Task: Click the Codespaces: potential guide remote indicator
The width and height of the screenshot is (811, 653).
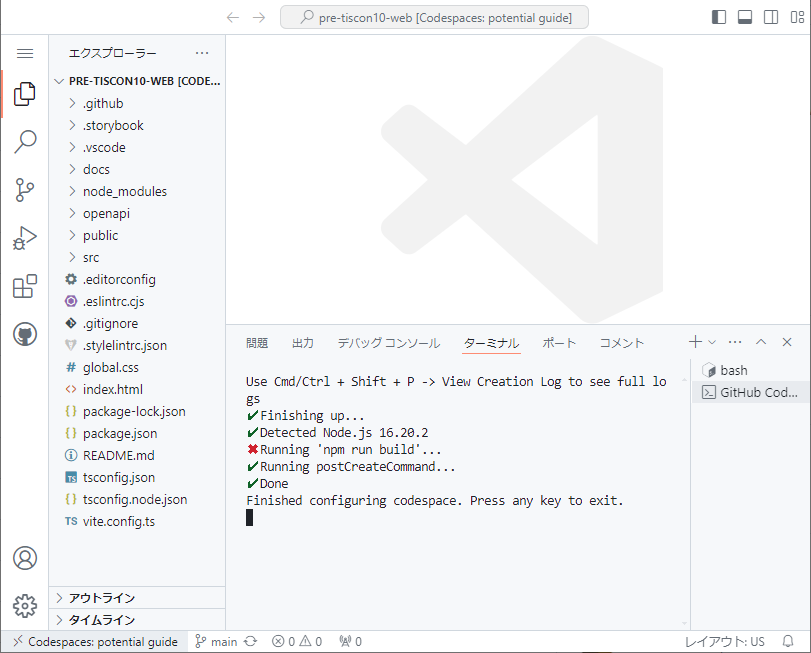Action: [94, 642]
